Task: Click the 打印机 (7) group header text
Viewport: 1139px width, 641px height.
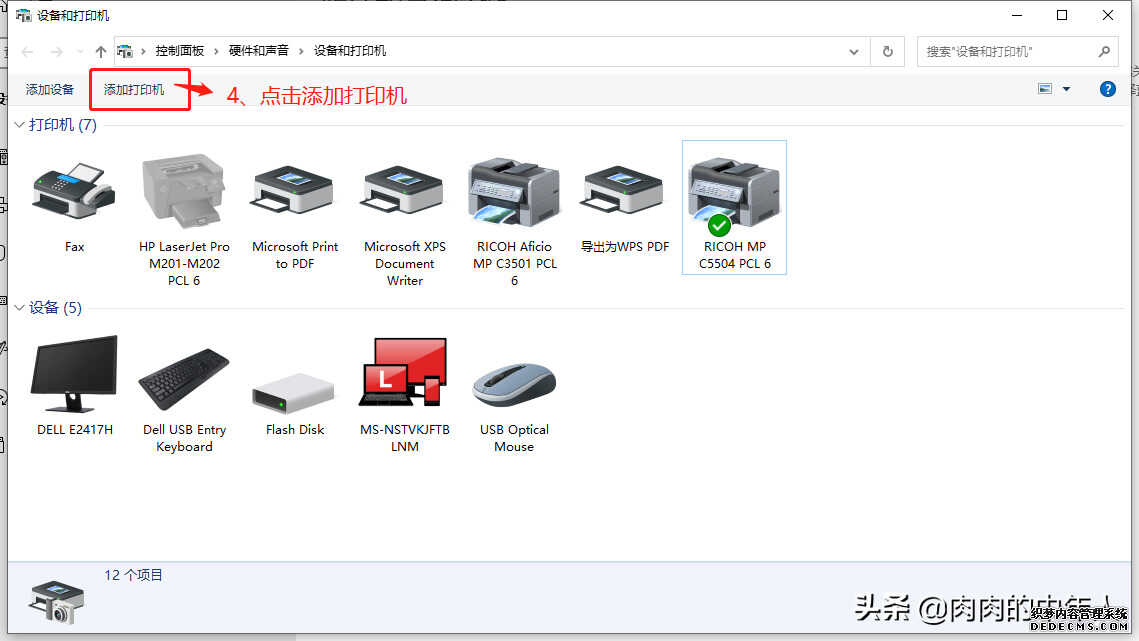Action: coord(62,125)
